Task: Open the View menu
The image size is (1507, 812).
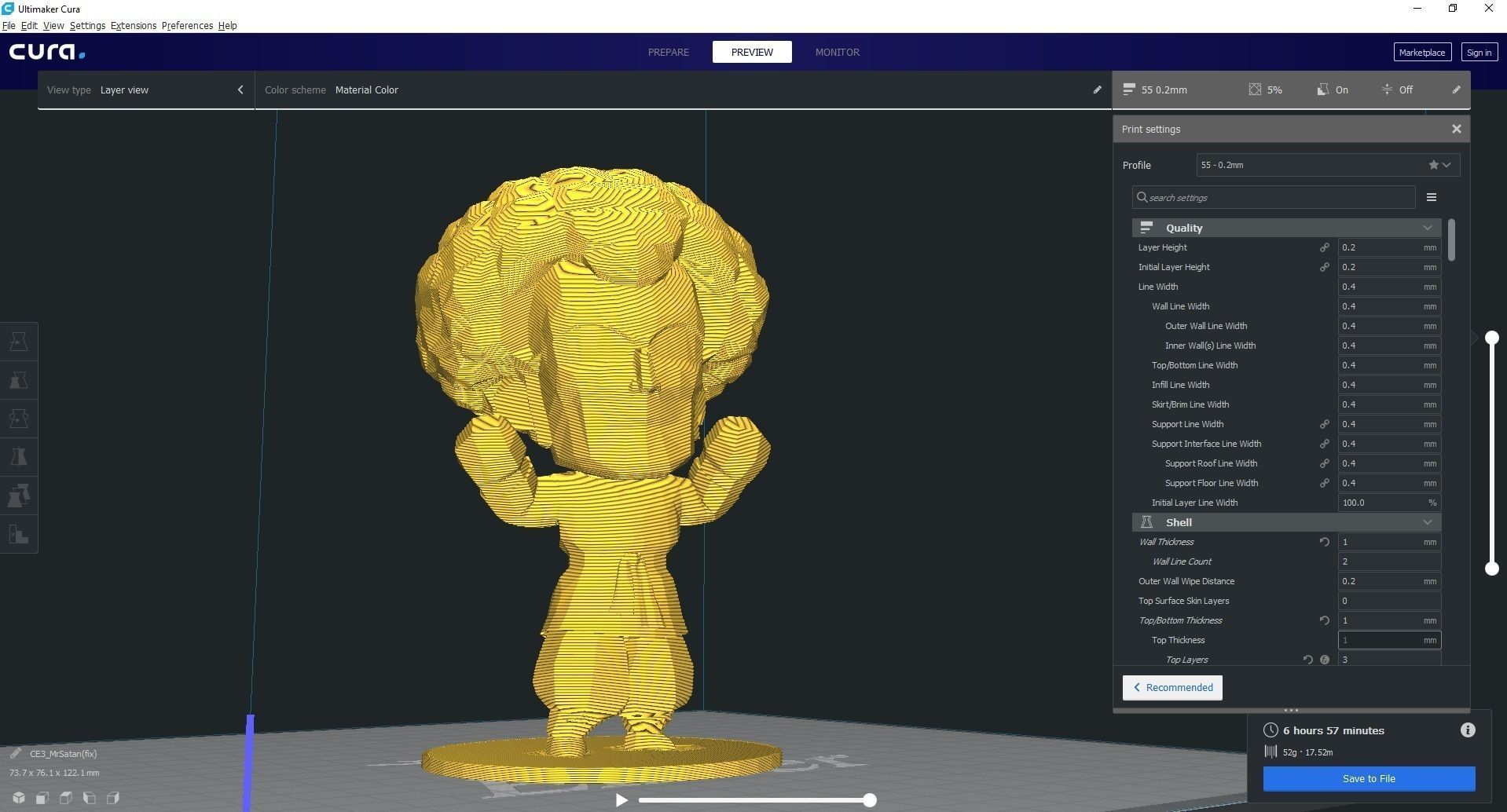Action: (53, 25)
